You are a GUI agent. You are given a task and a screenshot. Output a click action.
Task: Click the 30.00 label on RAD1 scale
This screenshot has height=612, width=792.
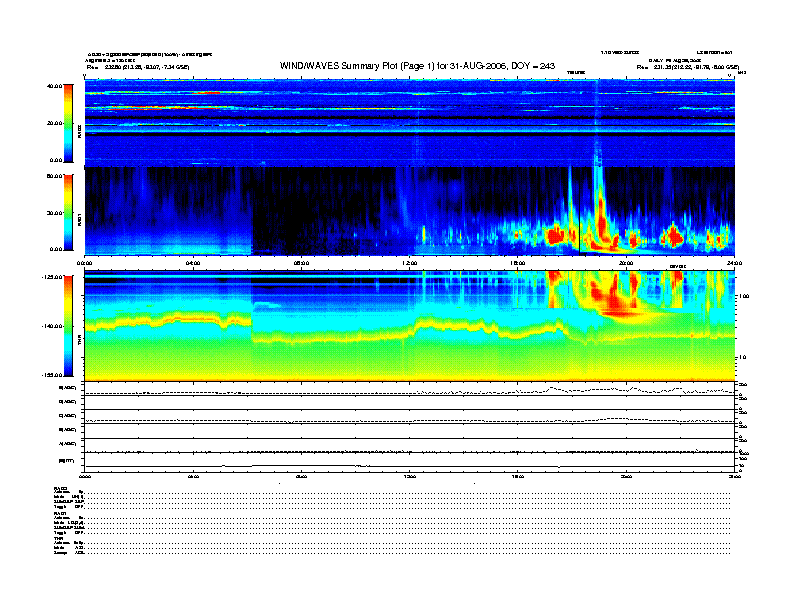55,213
